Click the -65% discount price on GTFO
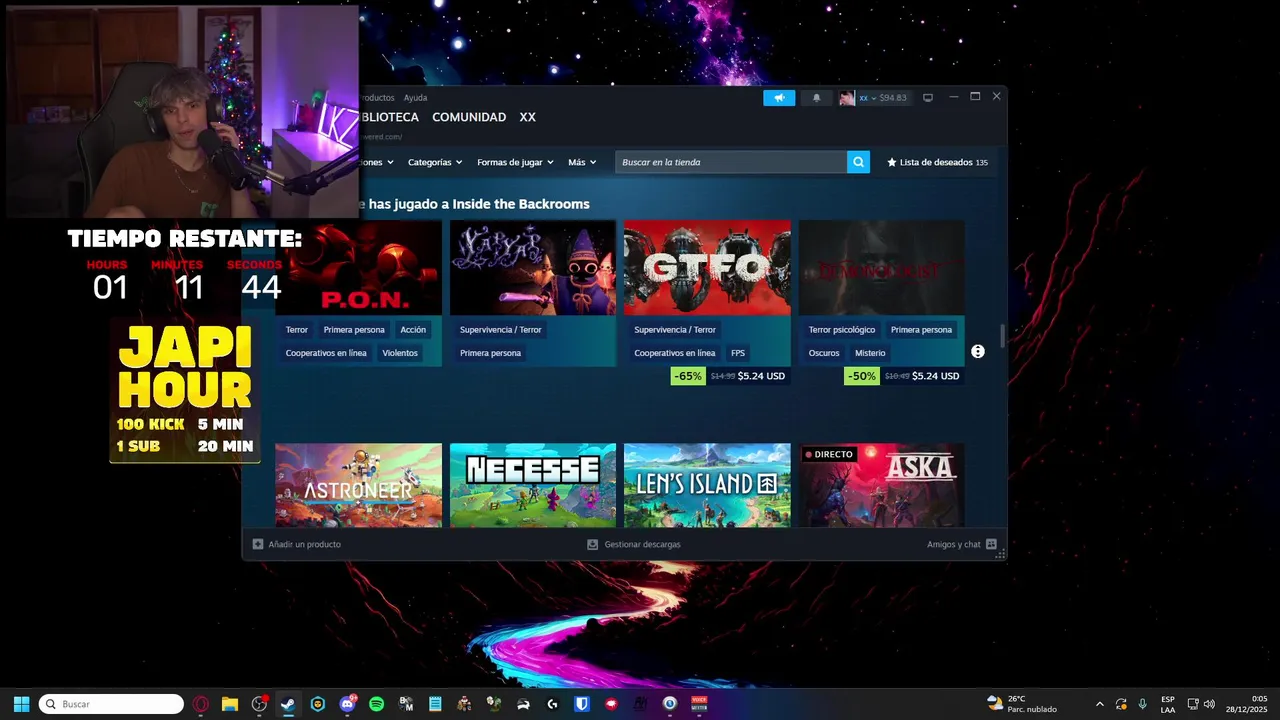This screenshot has height=720, width=1280. (x=730, y=376)
